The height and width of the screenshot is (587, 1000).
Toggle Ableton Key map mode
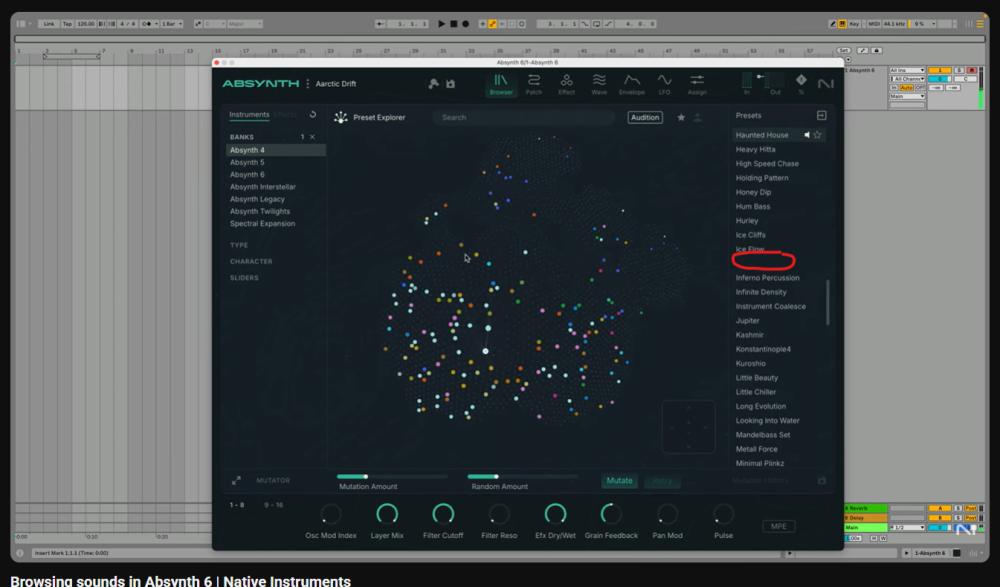855,24
